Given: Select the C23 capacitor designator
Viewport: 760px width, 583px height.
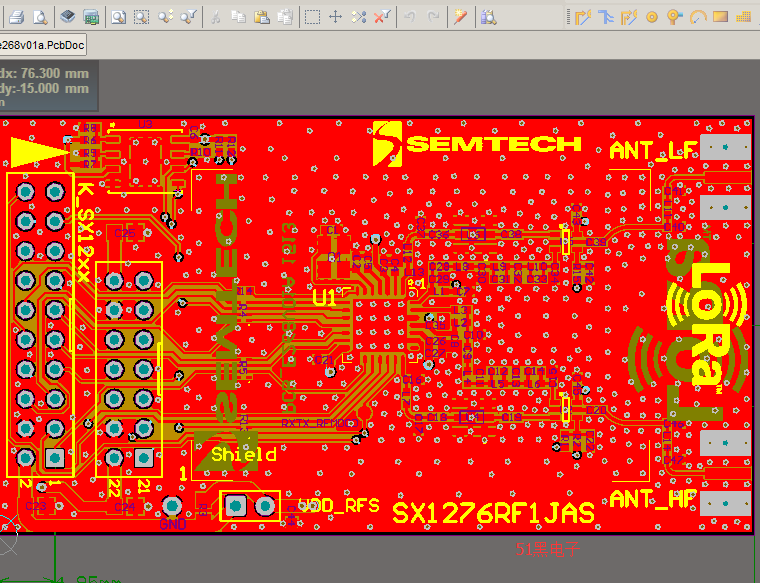Looking at the screenshot, I should [x=36, y=506].
